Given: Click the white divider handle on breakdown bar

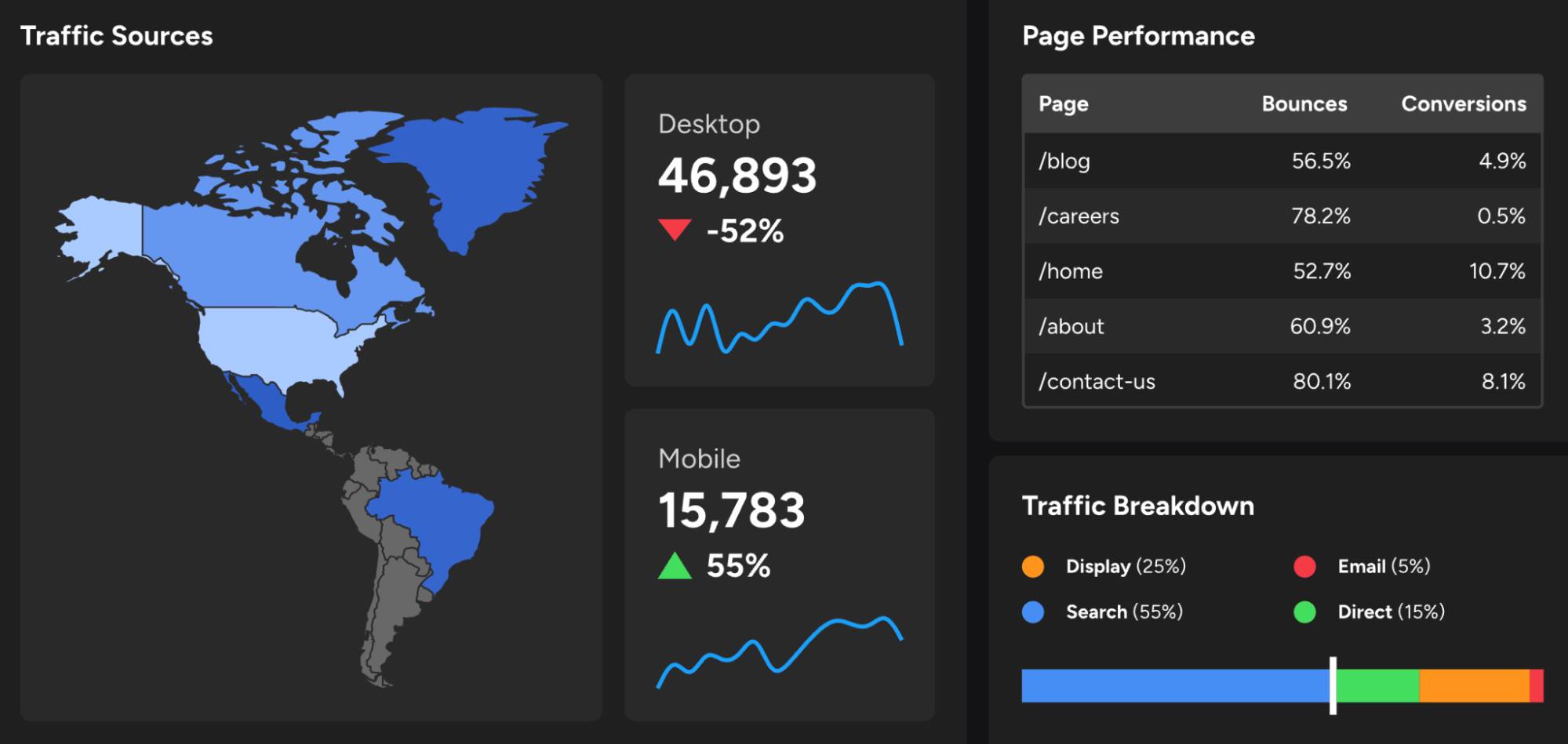Looking at the screenshot, I should [x=1333, y=685].
